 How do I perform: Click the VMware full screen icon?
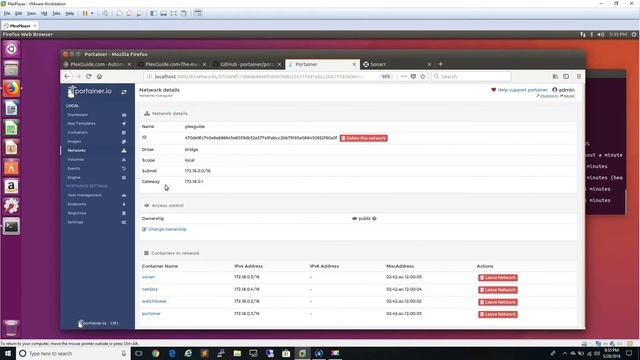point(173,13)
